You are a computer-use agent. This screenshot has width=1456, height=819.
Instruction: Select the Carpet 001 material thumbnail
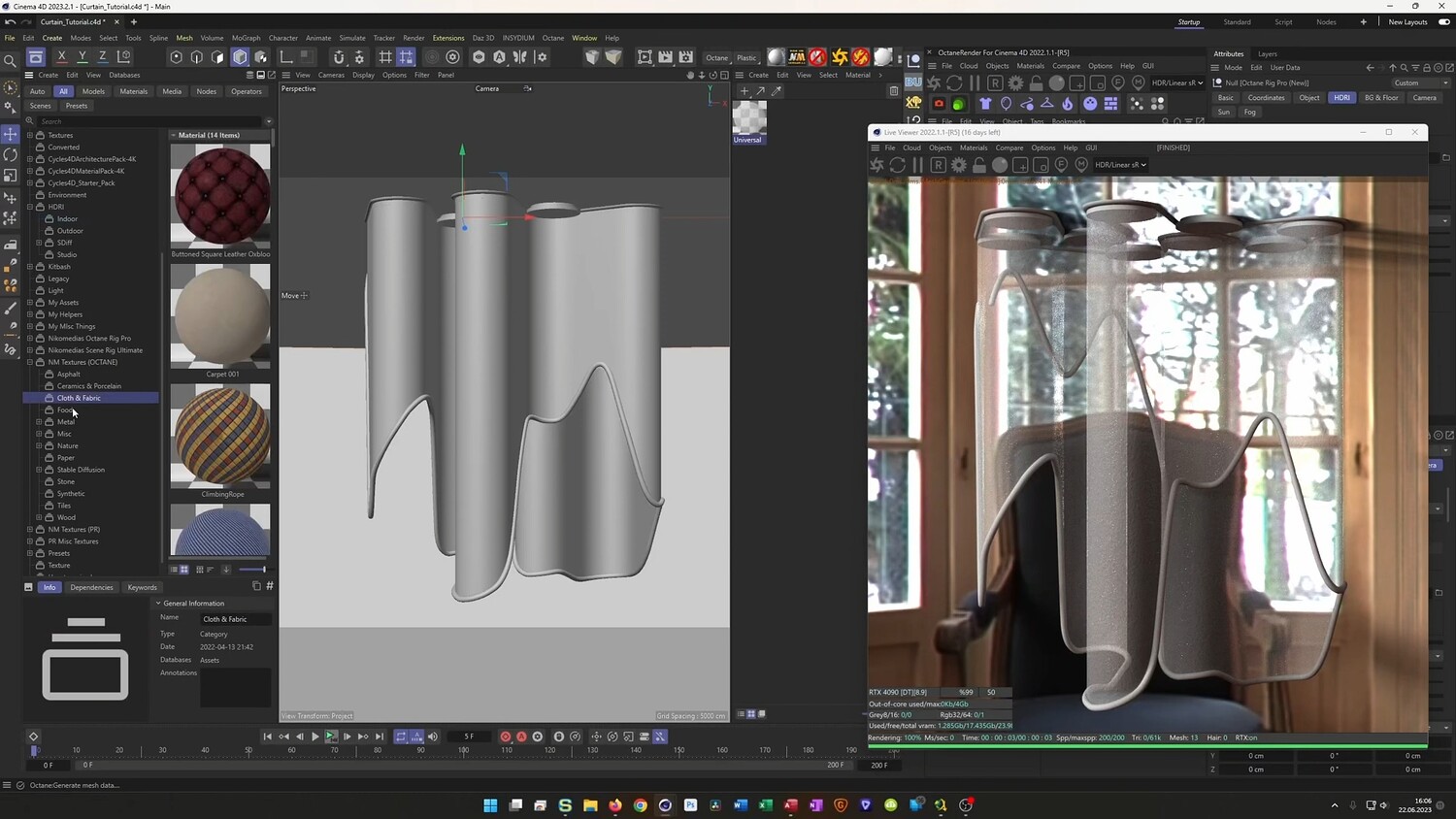(x=220, y=316)
